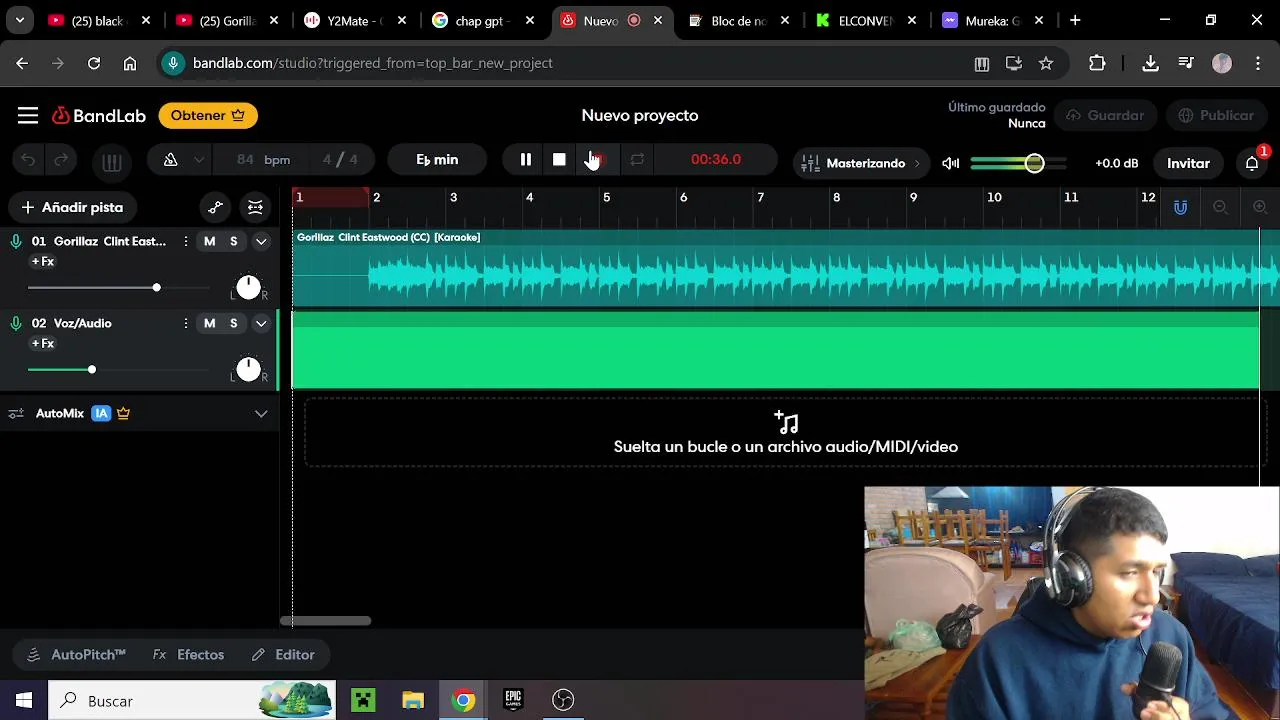Switch to the Y2Mate browser tab
1280x720 pixels.
pos(355,20)
